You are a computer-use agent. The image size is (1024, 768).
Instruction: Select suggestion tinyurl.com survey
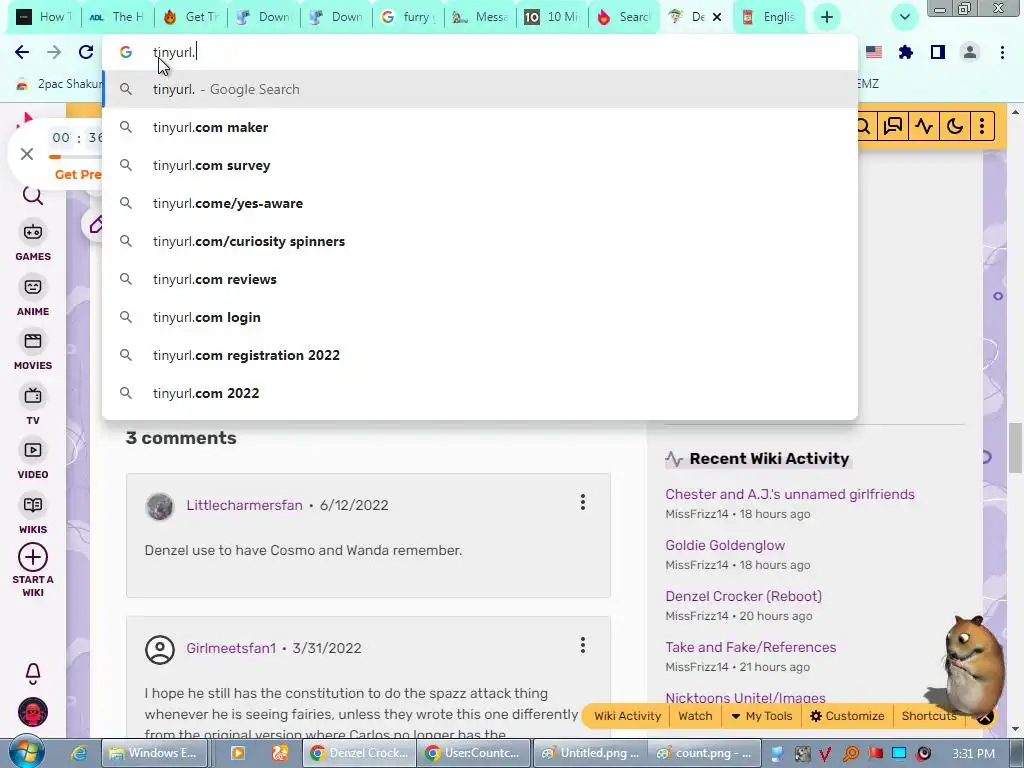[x=480, y=165]
